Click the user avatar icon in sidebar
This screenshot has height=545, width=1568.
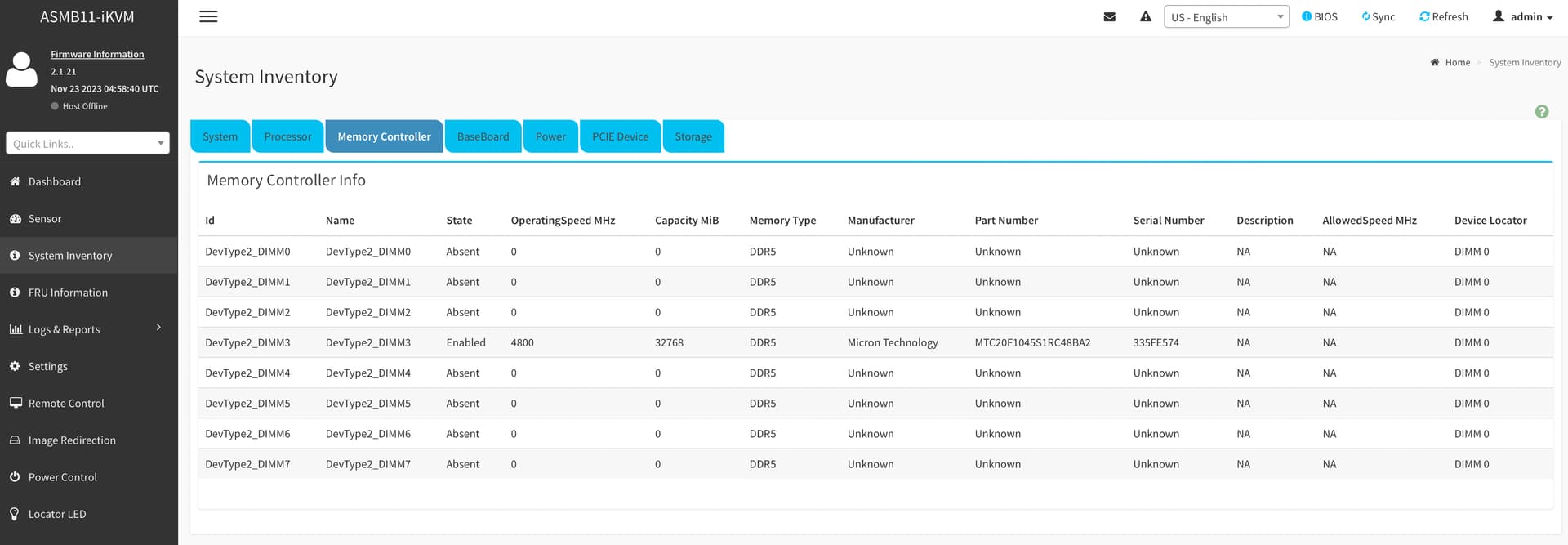22,69
